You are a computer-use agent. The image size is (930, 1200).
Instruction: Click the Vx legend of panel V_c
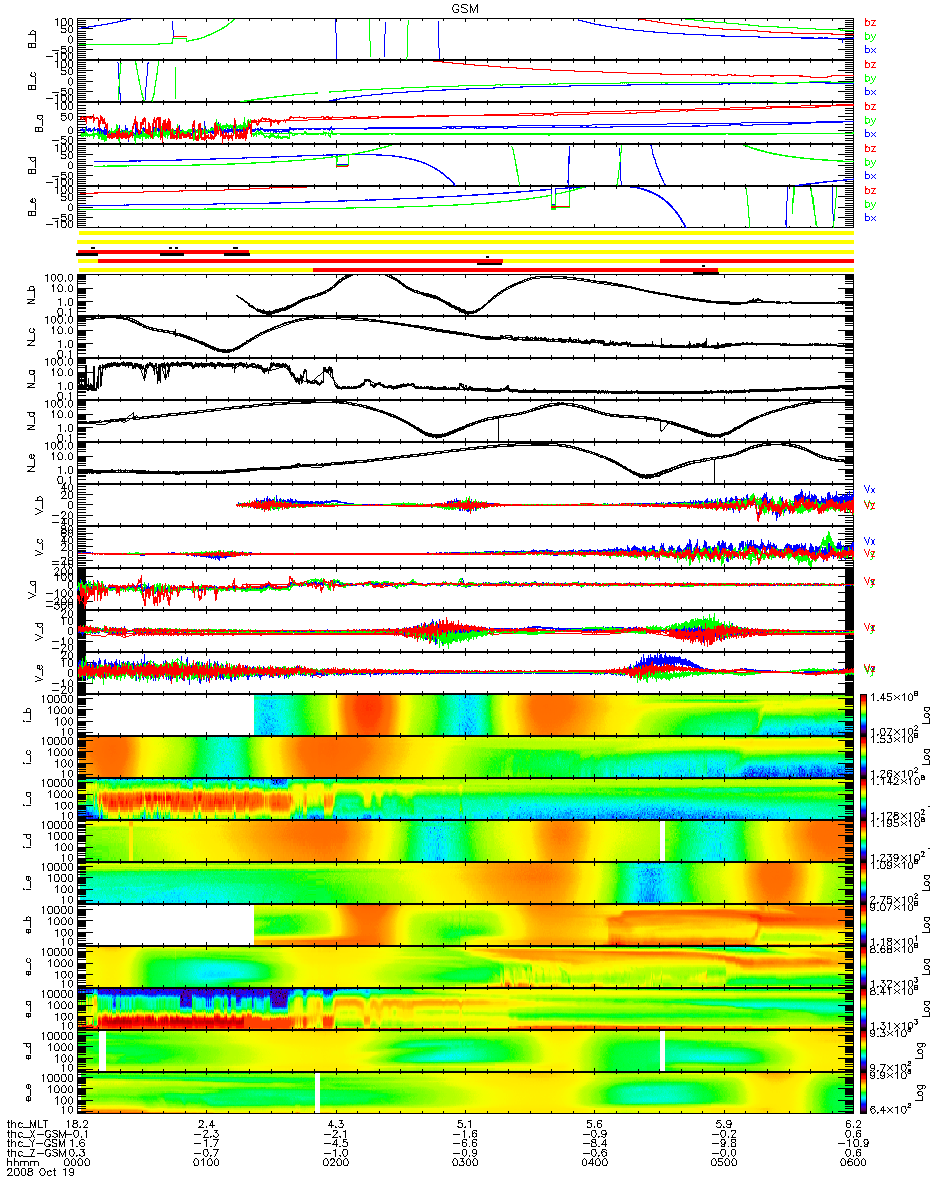(870, 540)
